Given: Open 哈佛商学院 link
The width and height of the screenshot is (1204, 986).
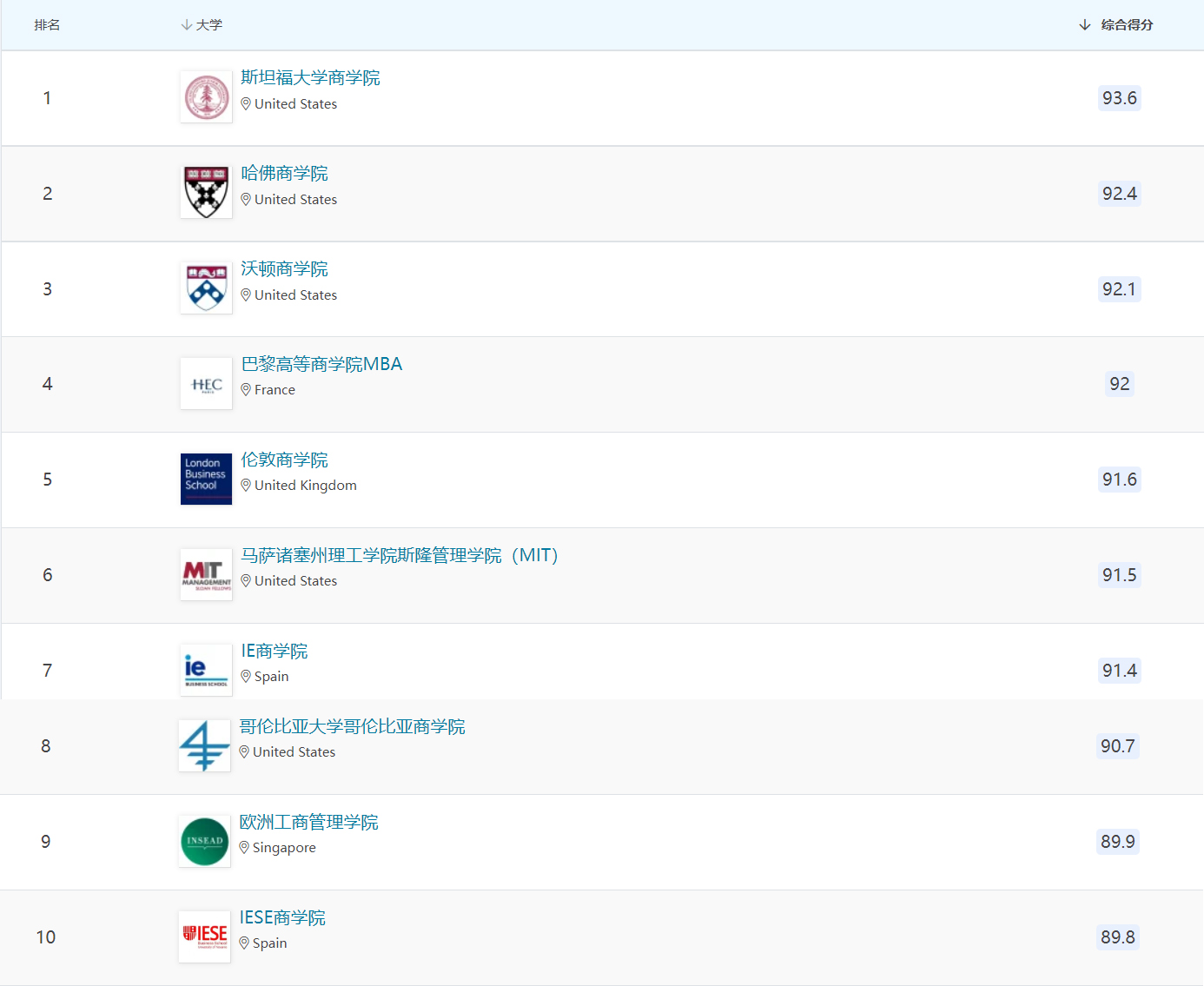Looking at the screenshot, I should [284, 173].
